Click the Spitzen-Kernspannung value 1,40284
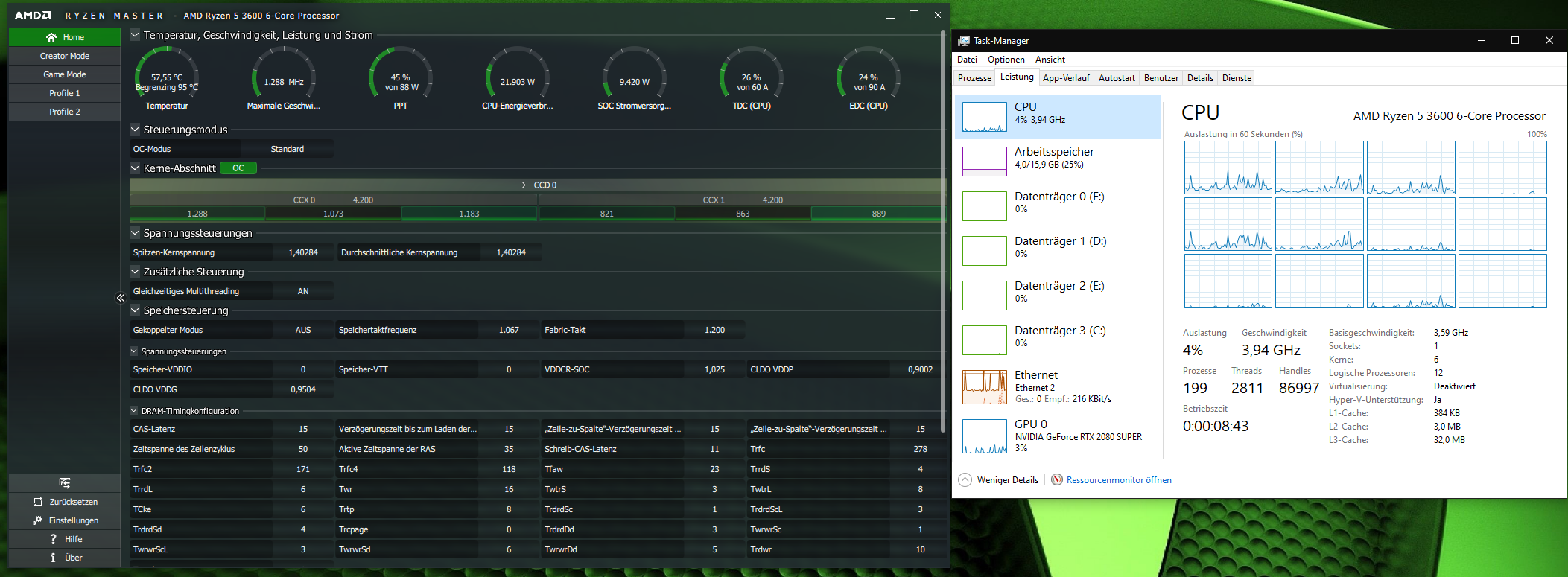The width and height of the screenshot is (1568, 577). click(x=303, y=252)
